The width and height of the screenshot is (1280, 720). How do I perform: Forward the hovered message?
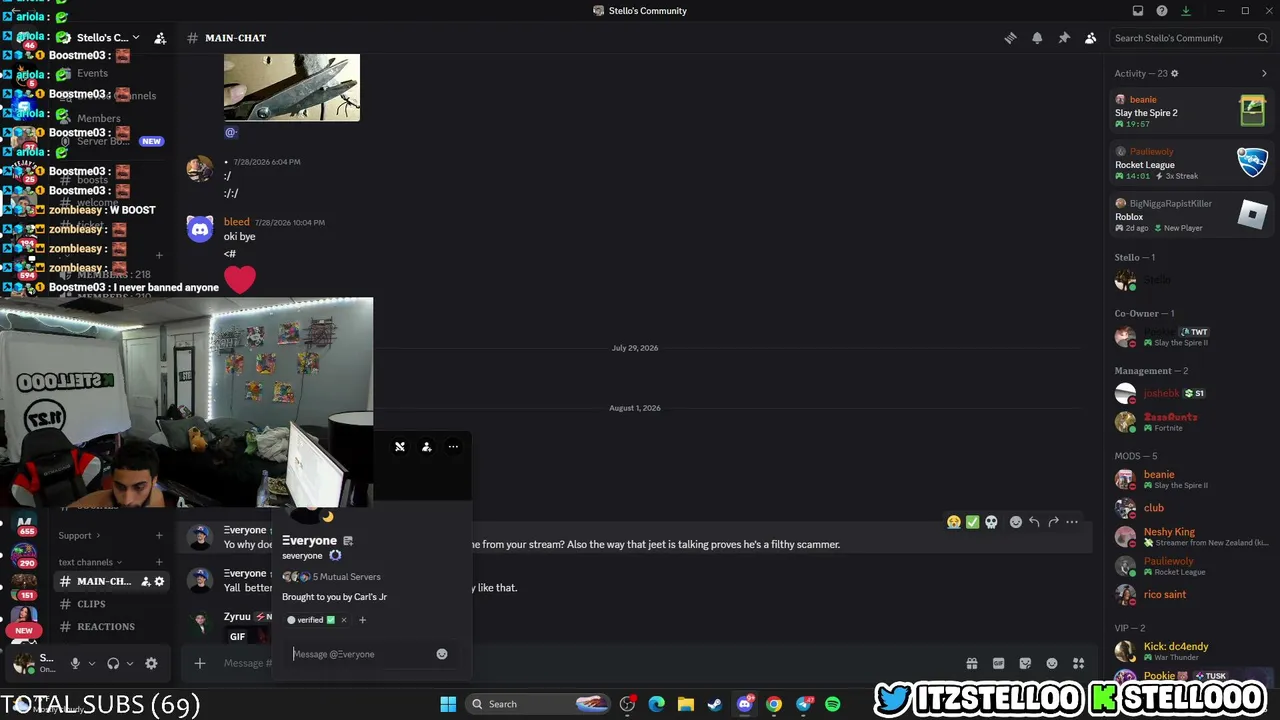tap(1053, 522)
